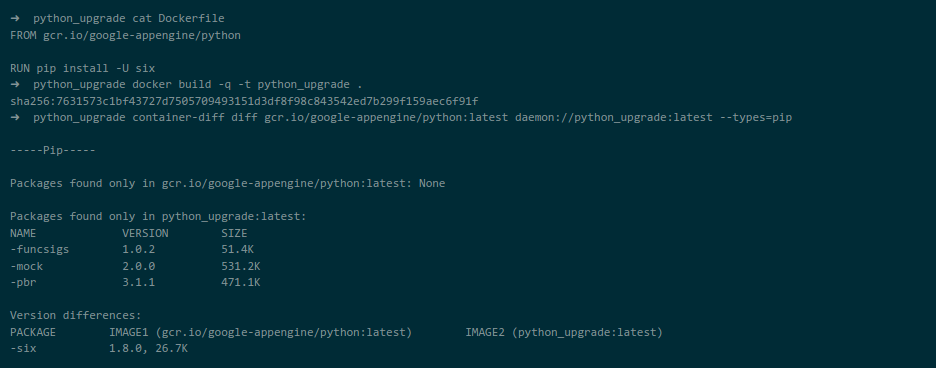Click pbr version '3.1.1'
936x368 pixels.
coord(138,283)
